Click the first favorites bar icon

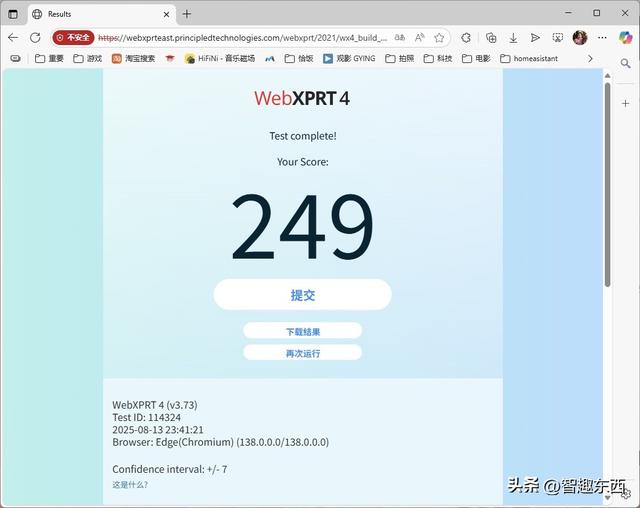[16, 59]
